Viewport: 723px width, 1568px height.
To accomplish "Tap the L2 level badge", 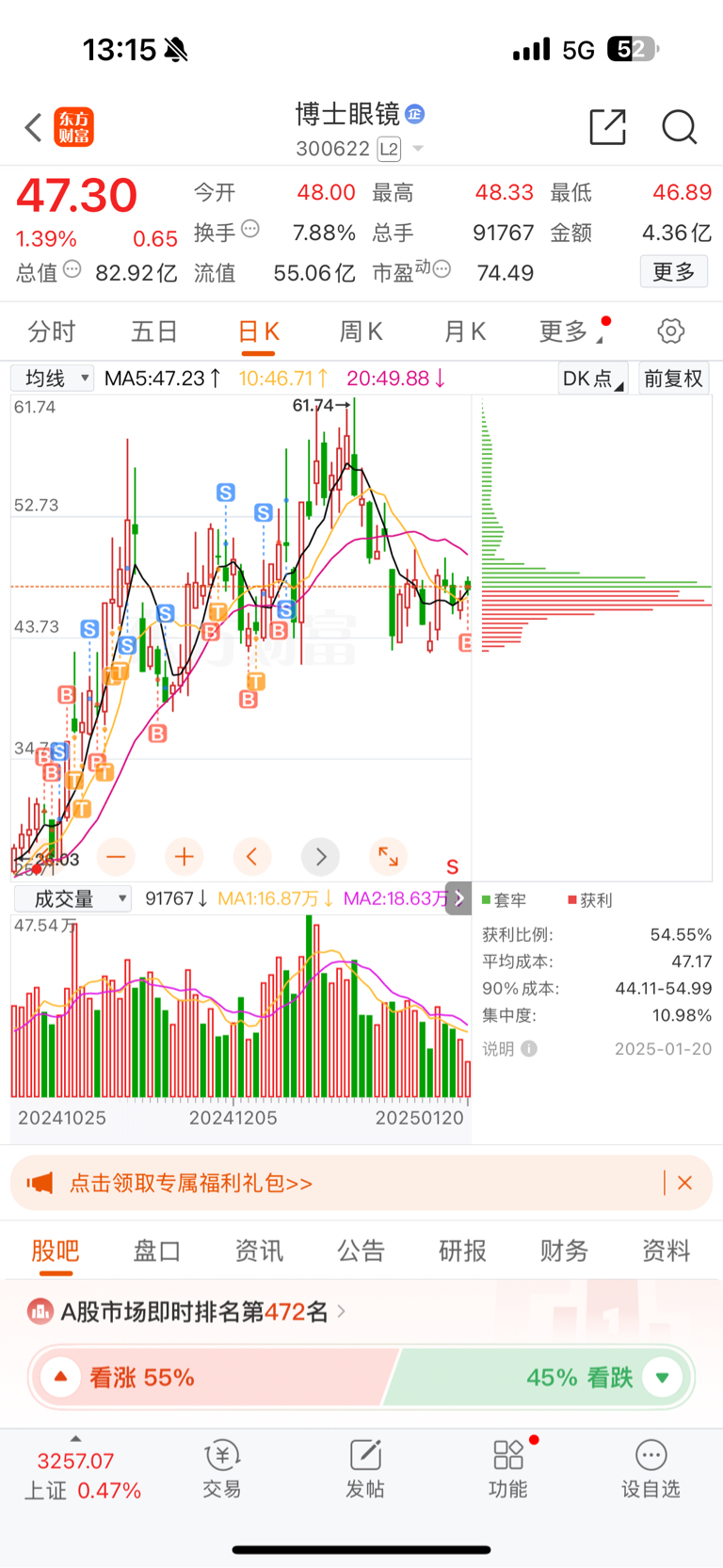I will (x=389, y=149).
